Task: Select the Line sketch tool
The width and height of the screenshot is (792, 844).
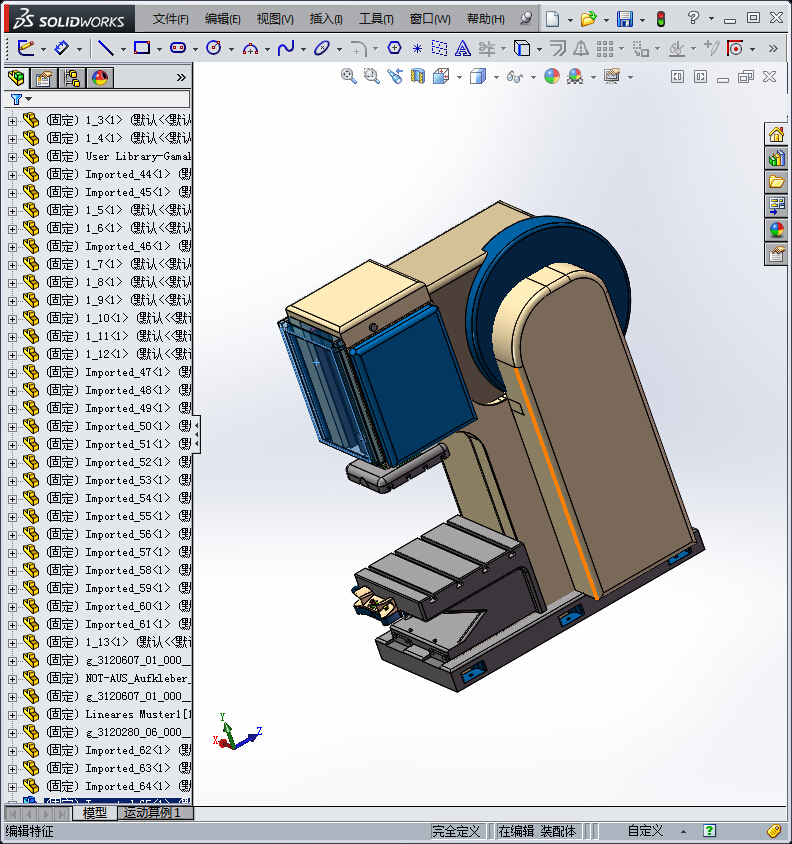Action: 105,48
